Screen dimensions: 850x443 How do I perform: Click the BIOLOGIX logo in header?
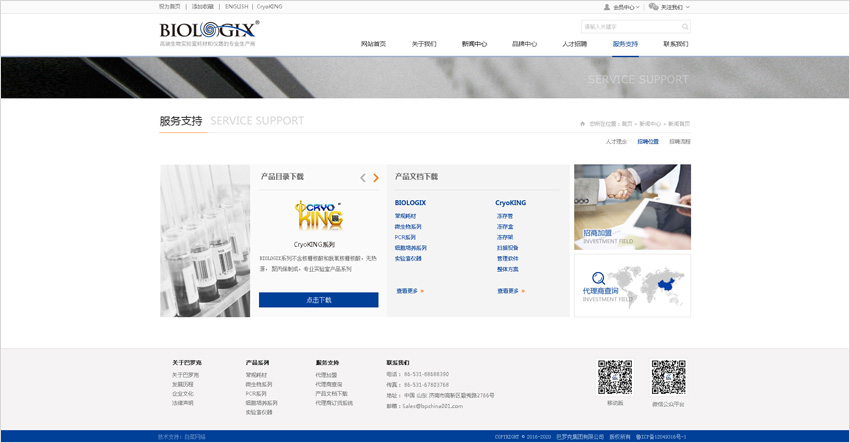coord(209,30)
